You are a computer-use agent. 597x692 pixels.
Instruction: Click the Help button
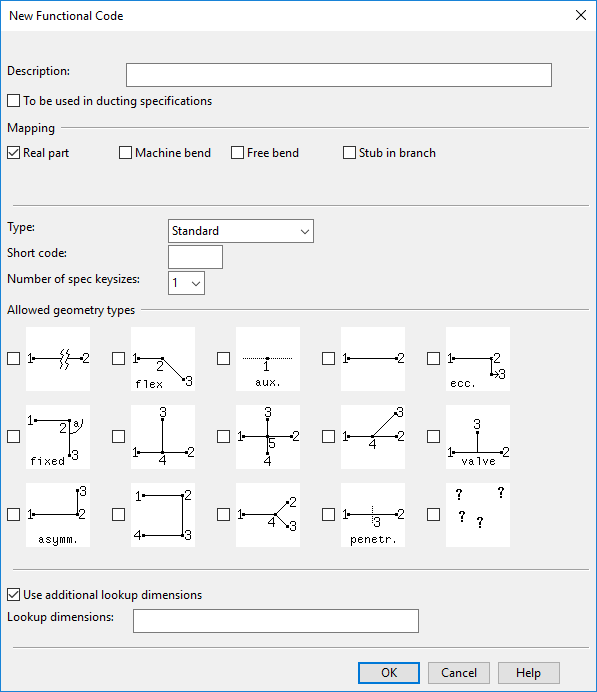tap(529, 673)
